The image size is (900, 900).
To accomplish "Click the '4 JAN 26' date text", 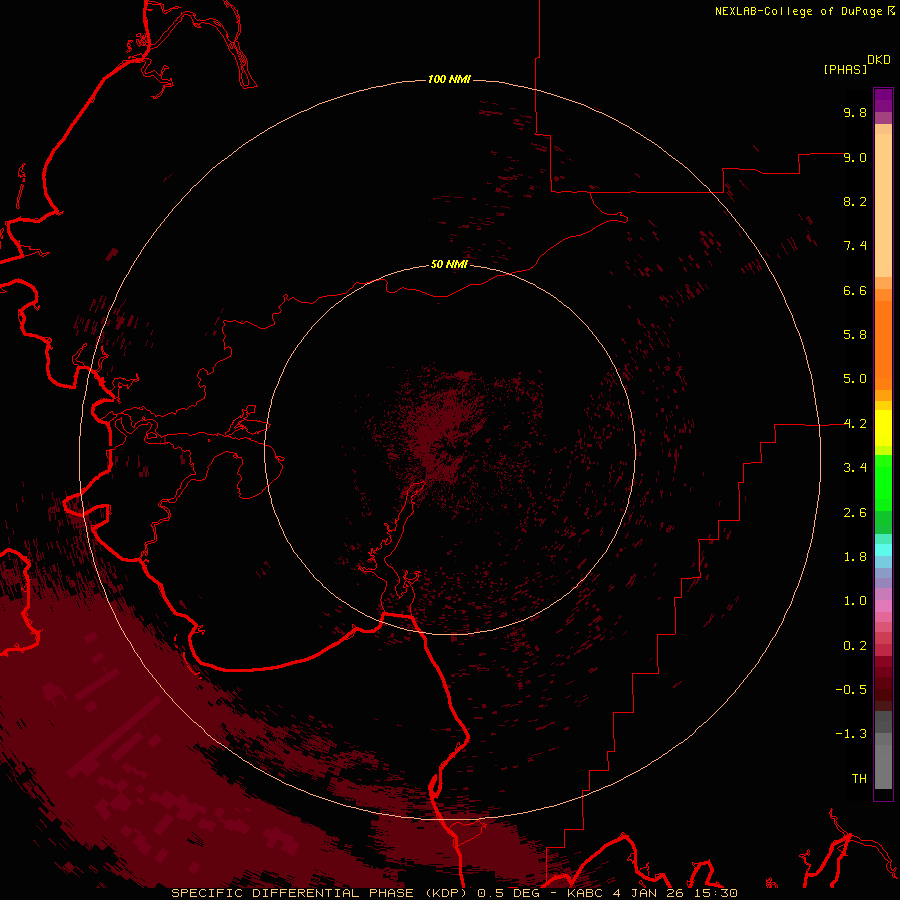I will pyautogui.click(x=646, y=893).
